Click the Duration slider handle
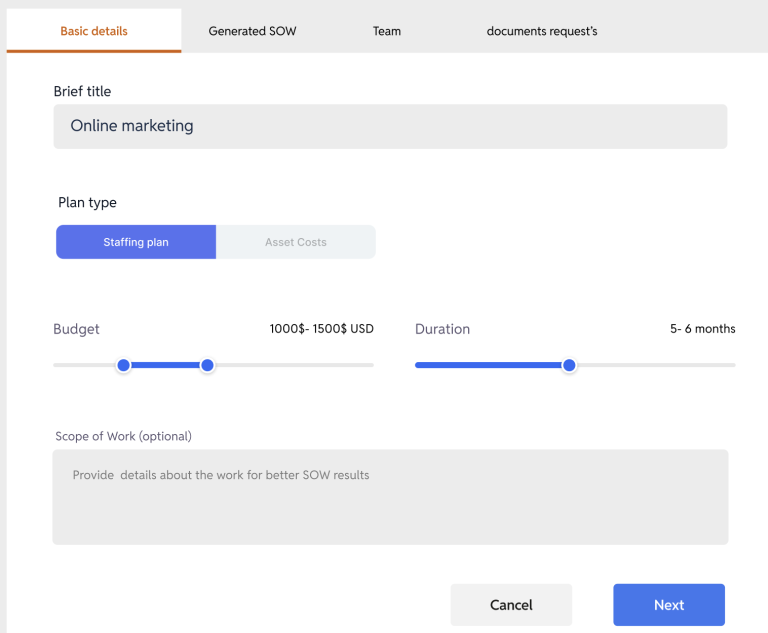The image size is (768, 633). pos(569,365)
